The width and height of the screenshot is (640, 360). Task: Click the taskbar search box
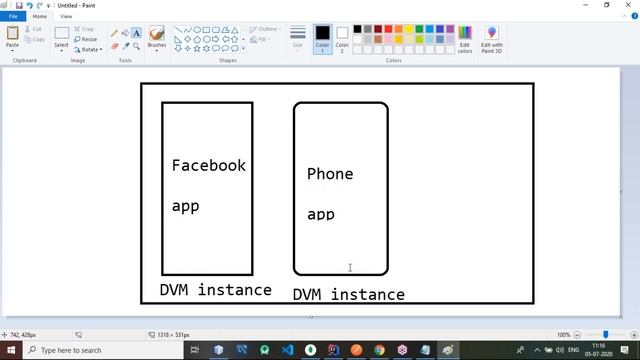click(103, 350)
